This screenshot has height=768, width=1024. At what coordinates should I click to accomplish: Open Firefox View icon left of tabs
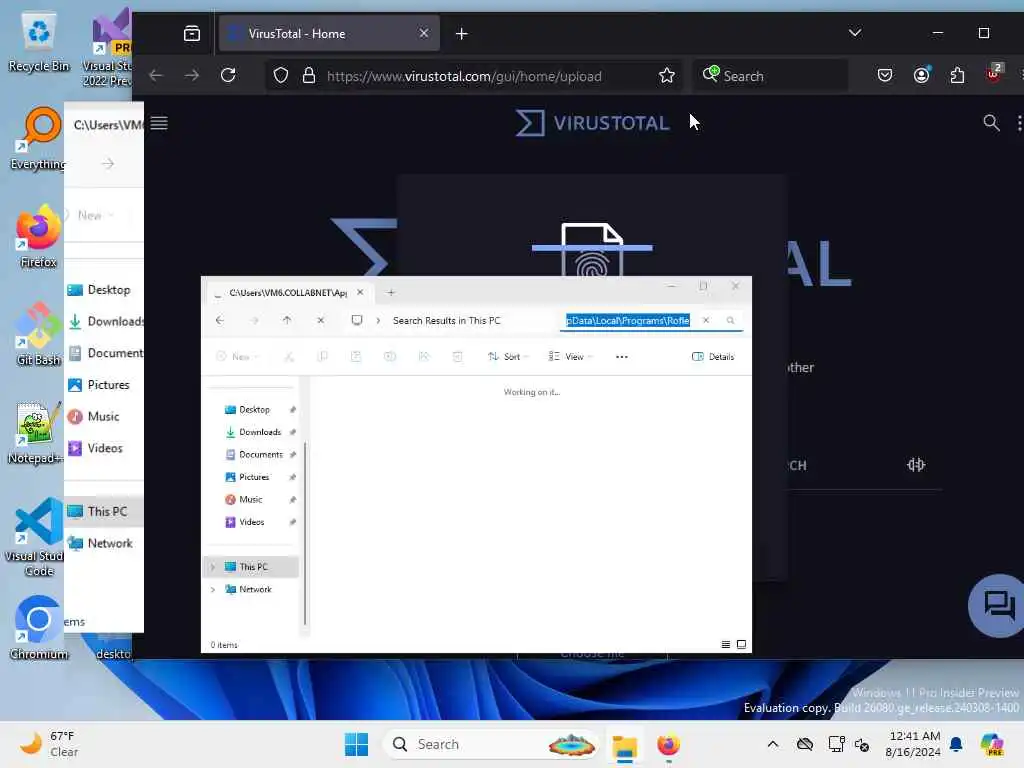[x=192, y=33]
